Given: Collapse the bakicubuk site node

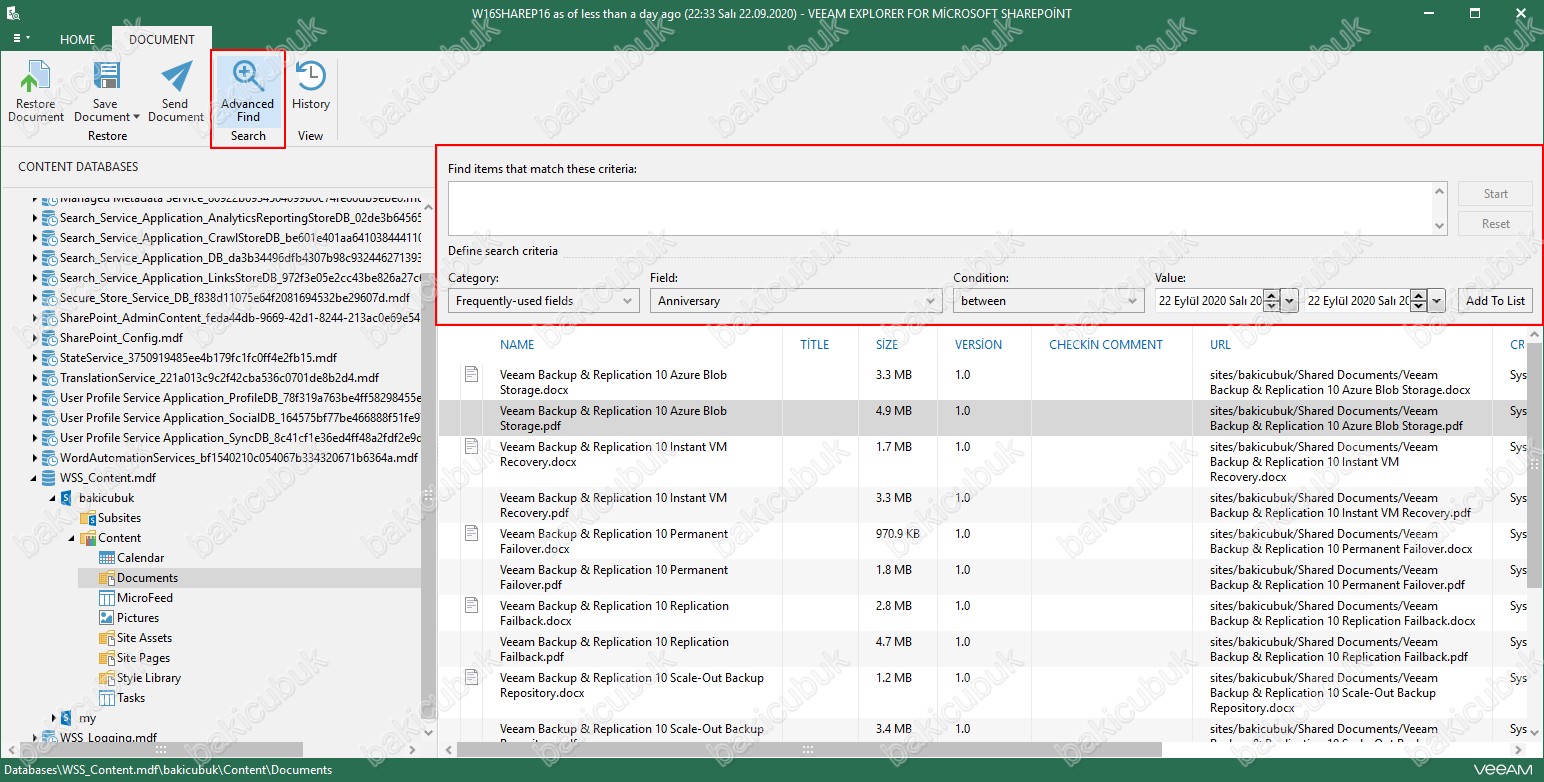Looking at the screenshot, I should tap(54, 498).
